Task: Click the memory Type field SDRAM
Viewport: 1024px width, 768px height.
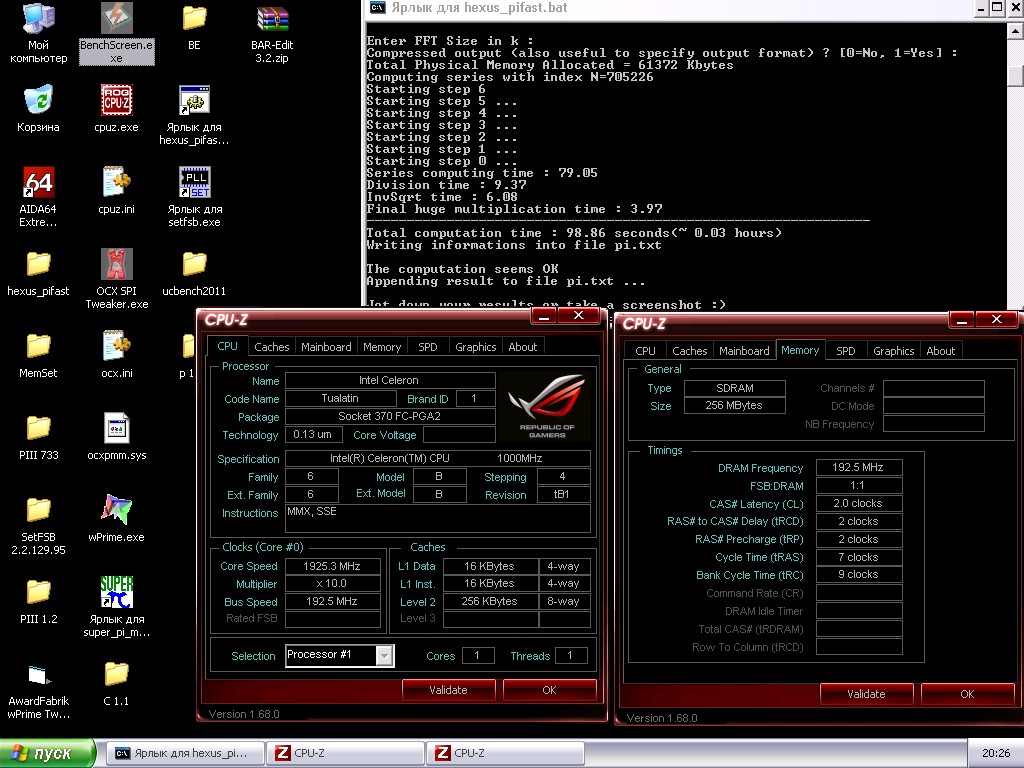Action: (735, 388)
